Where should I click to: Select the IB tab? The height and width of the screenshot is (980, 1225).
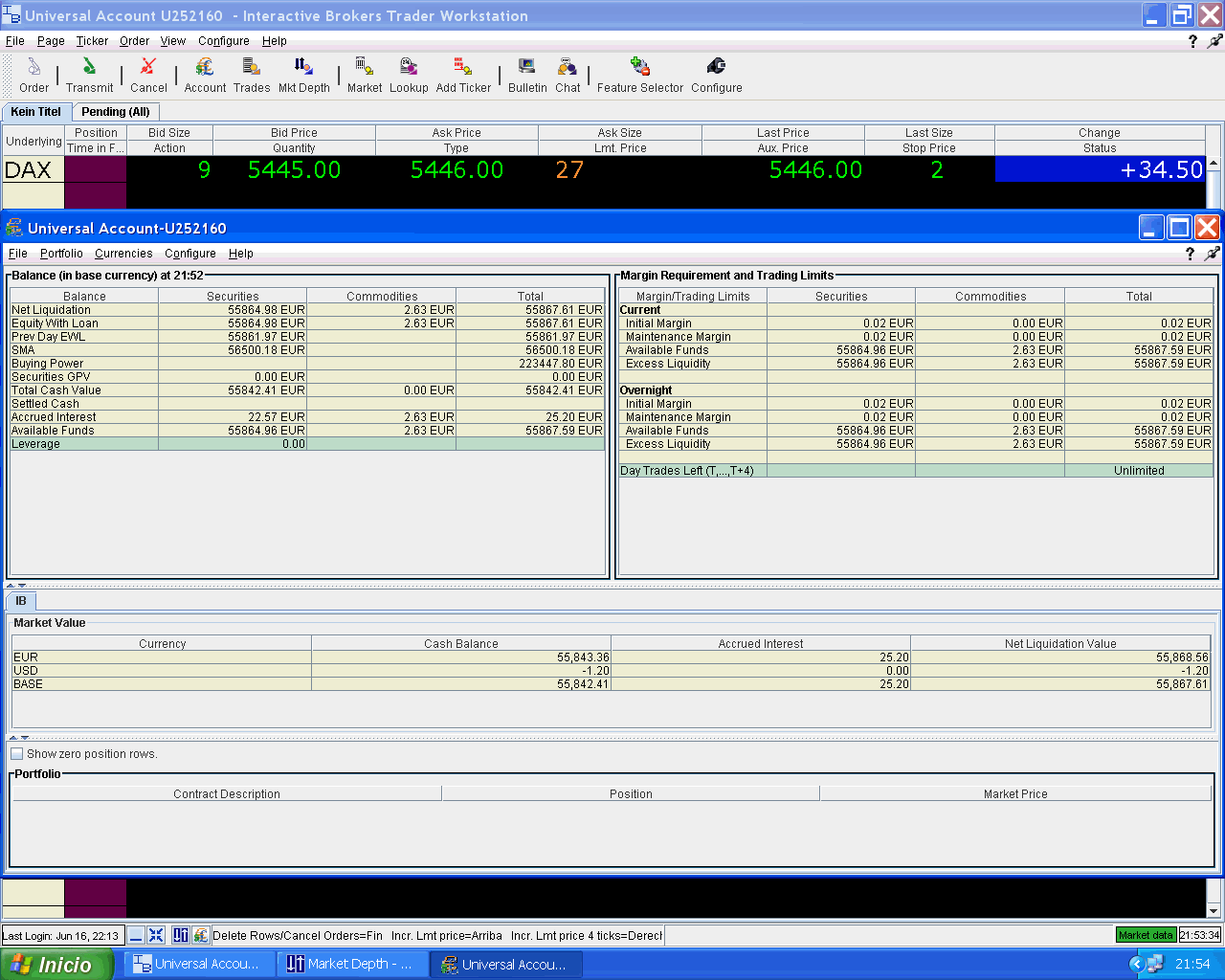coord(21,601)
